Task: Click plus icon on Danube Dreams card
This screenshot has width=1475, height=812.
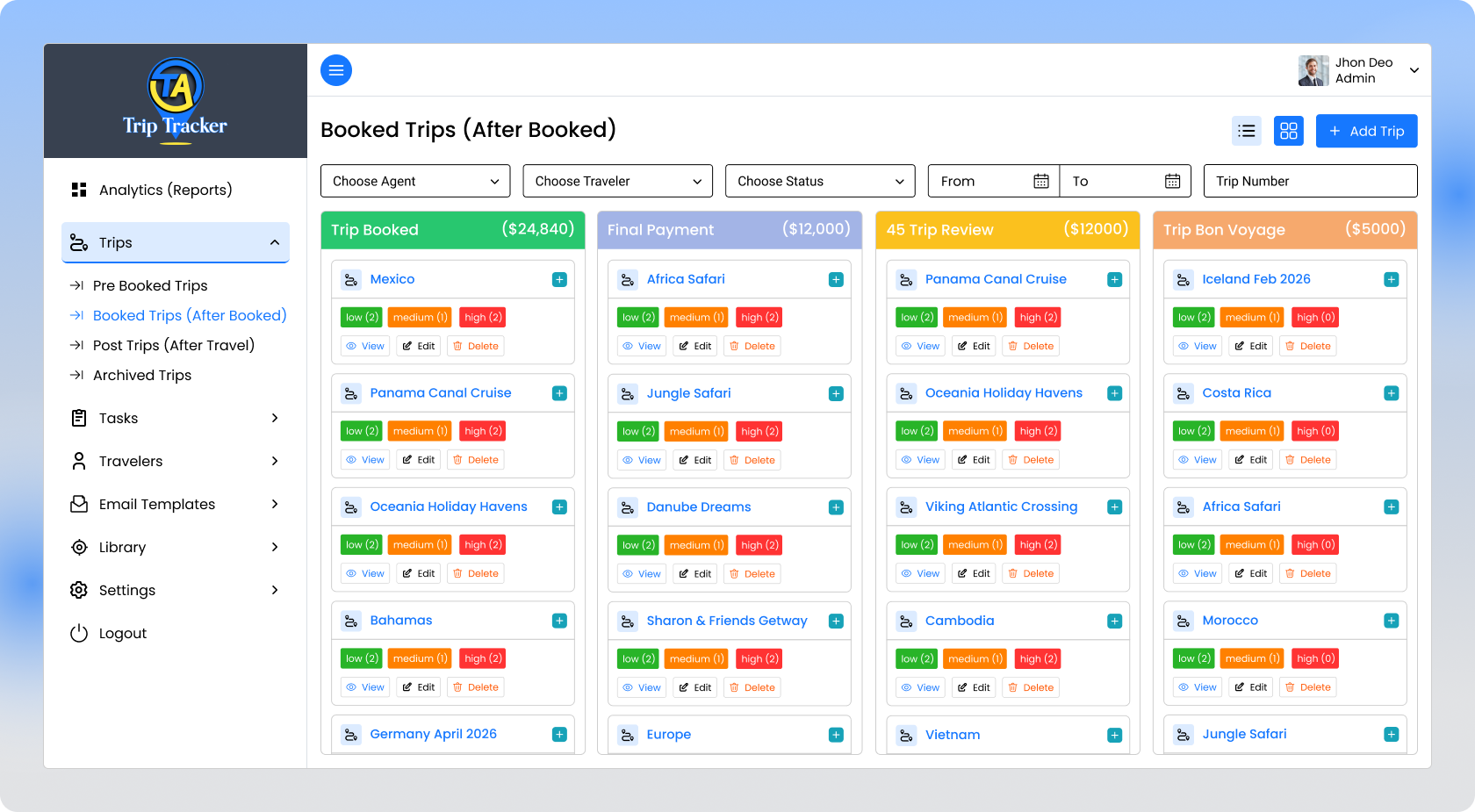Action: pos(836,507)
